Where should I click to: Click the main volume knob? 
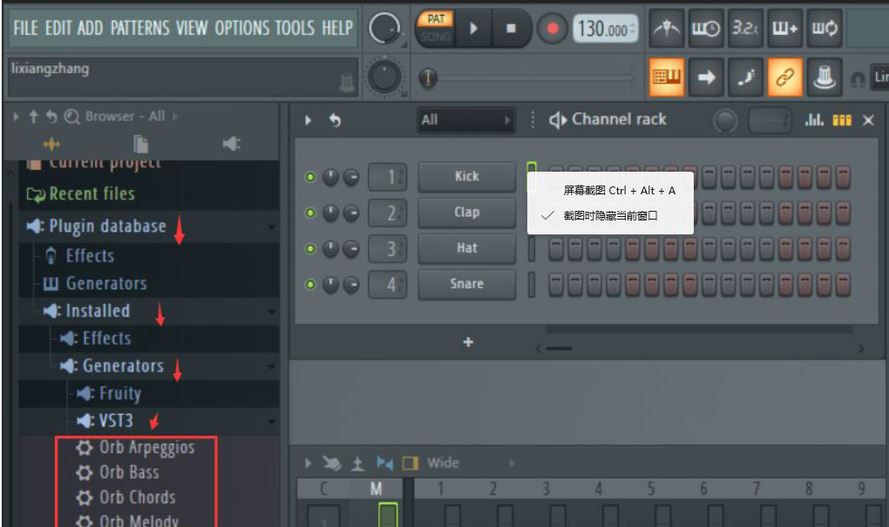383,28
